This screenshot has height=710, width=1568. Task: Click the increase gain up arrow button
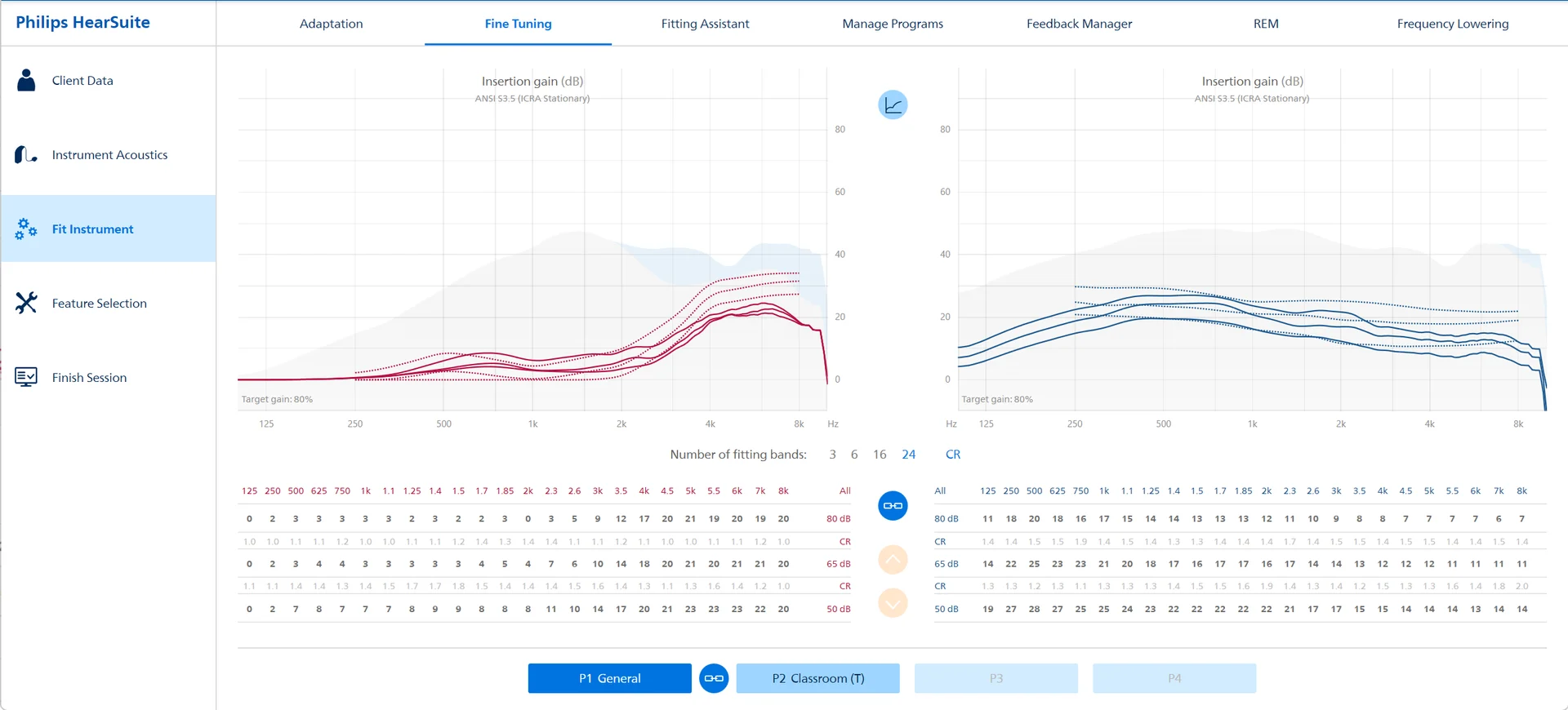point(893,560)
